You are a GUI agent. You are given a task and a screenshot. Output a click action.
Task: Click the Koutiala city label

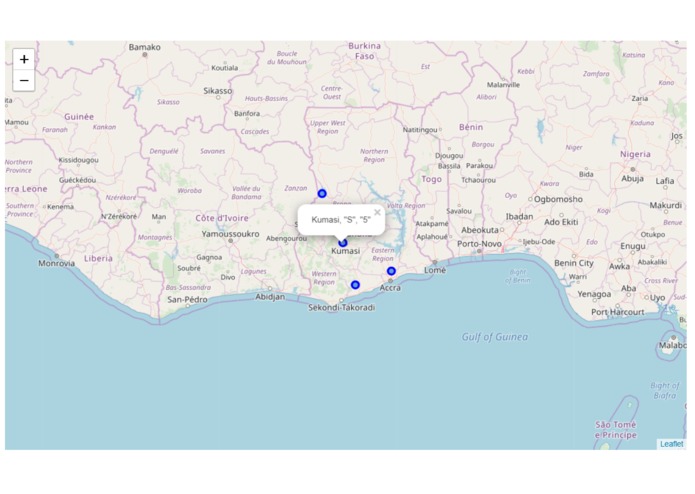tap(225, 68)
